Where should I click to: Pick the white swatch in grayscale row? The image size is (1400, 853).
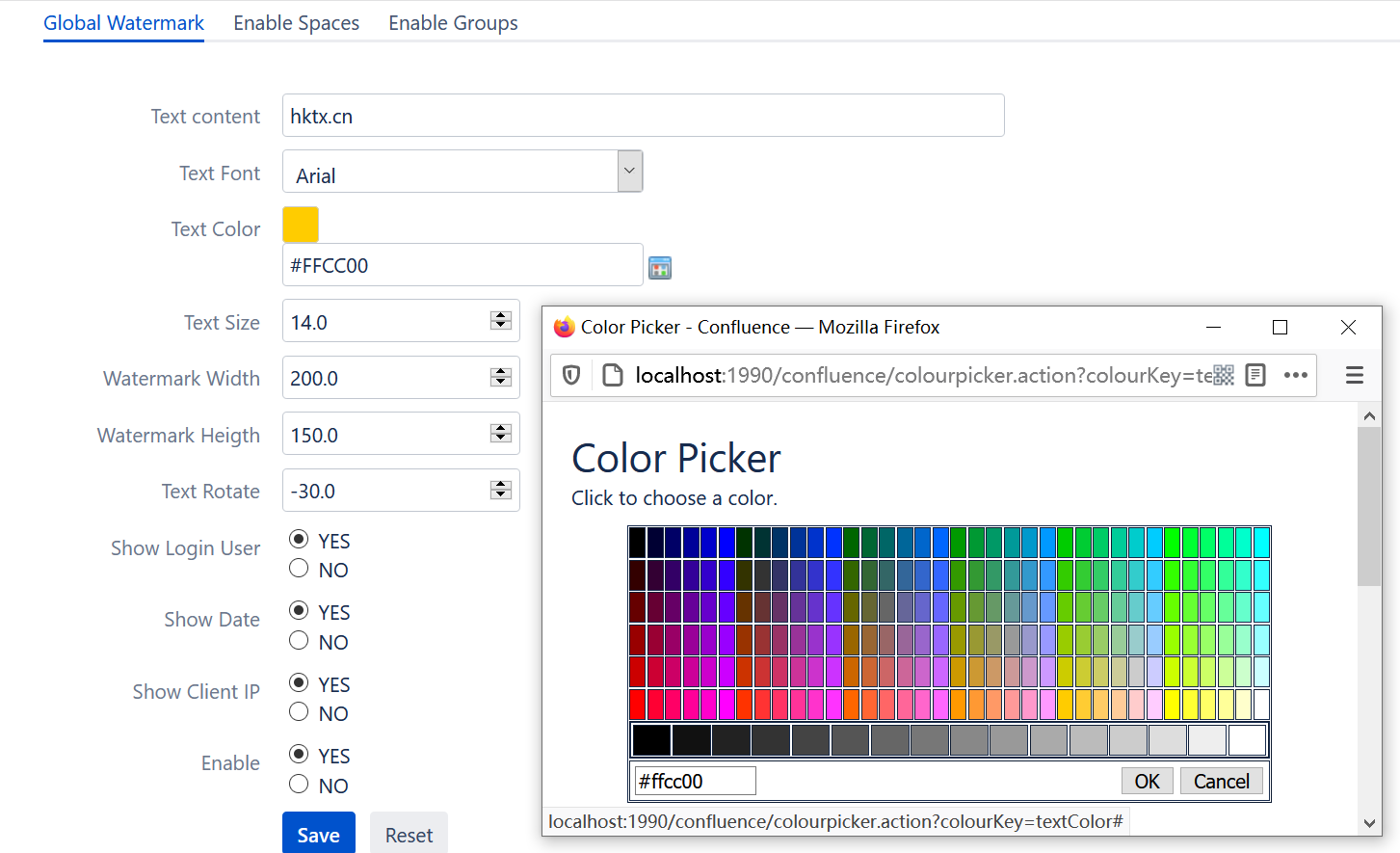1247,740
